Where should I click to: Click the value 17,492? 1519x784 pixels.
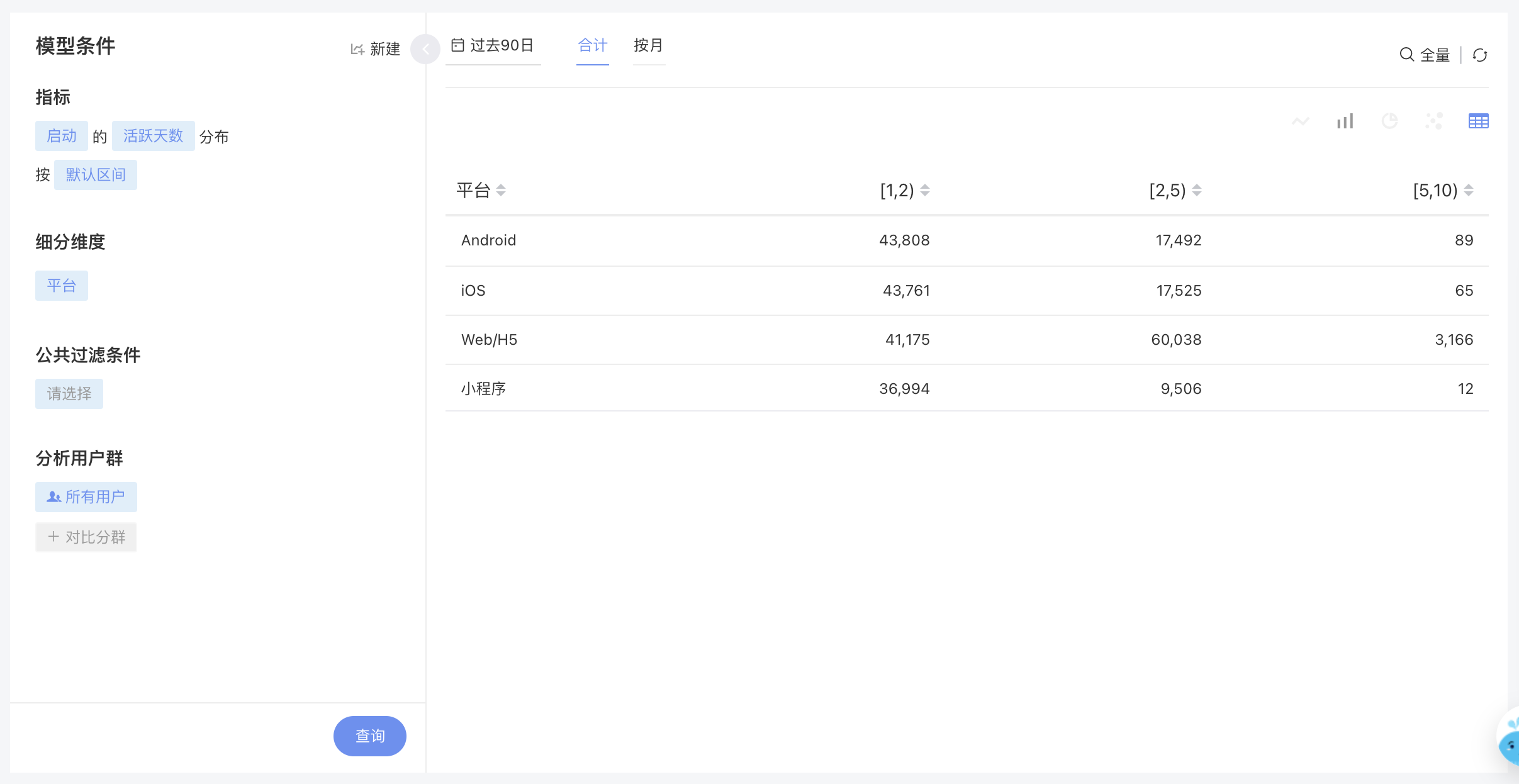coord(1179,240)
